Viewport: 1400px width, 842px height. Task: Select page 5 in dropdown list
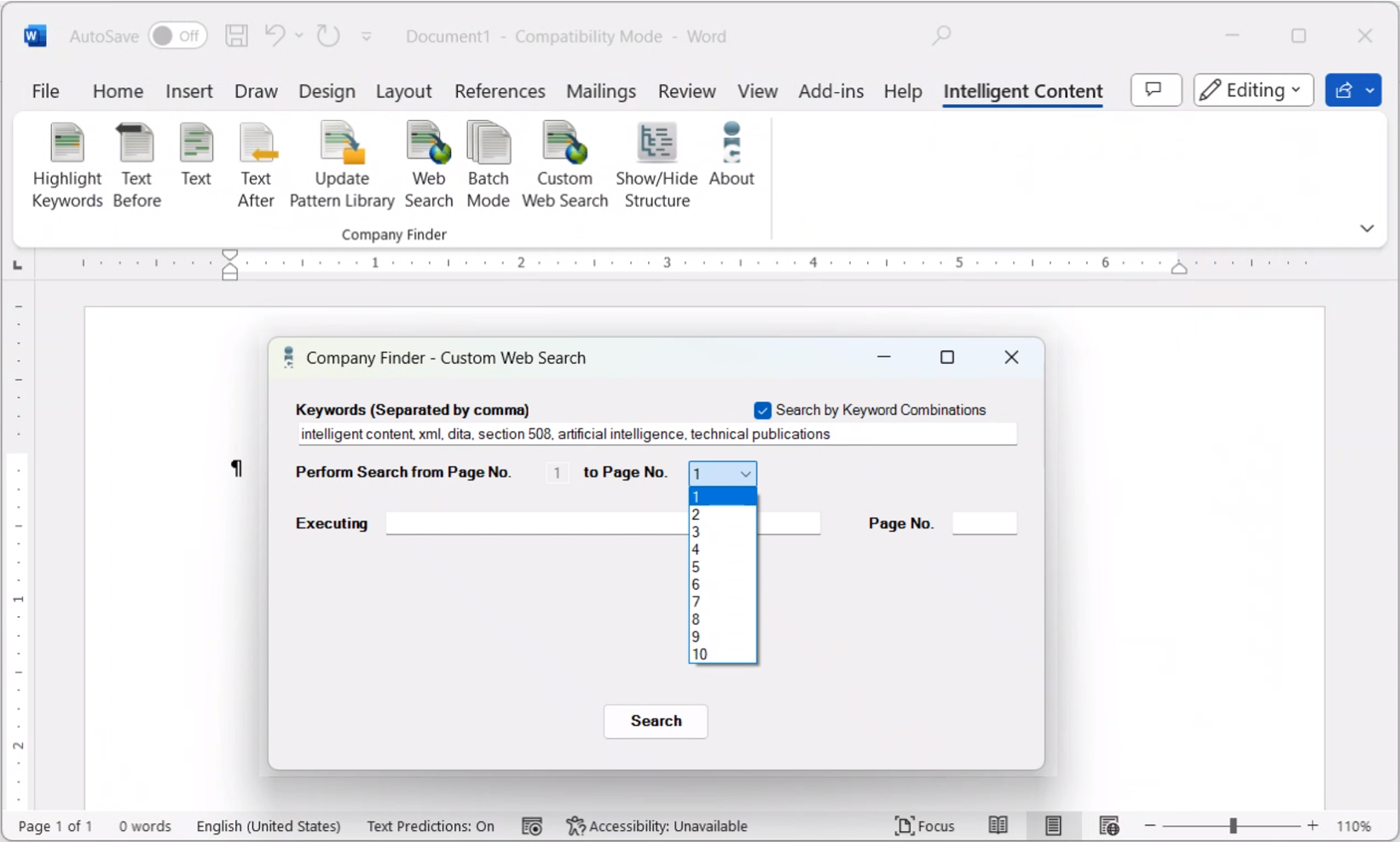pyautogui.click(x=722, y=568)
